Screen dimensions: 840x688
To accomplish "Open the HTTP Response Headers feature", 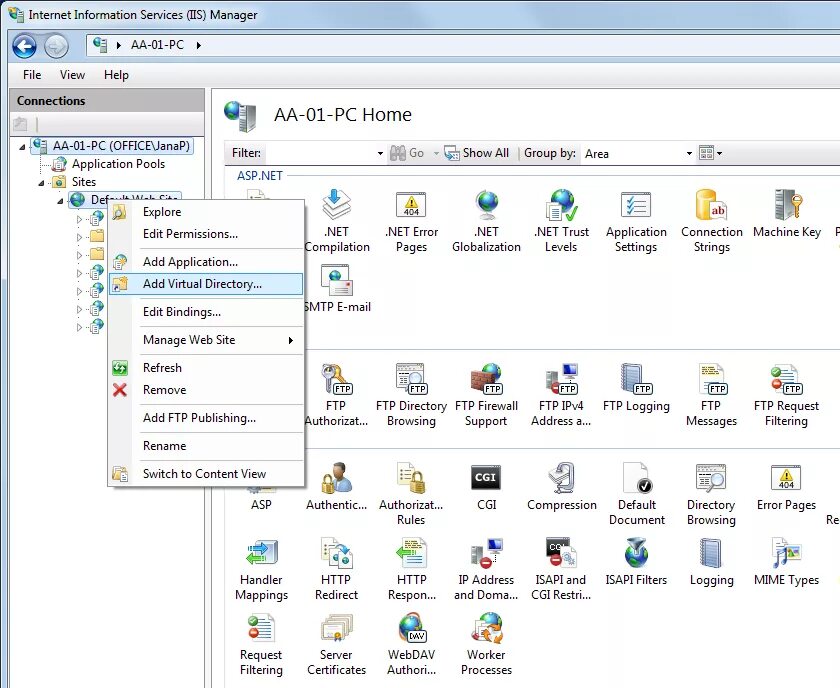I will tap(411, 569).
